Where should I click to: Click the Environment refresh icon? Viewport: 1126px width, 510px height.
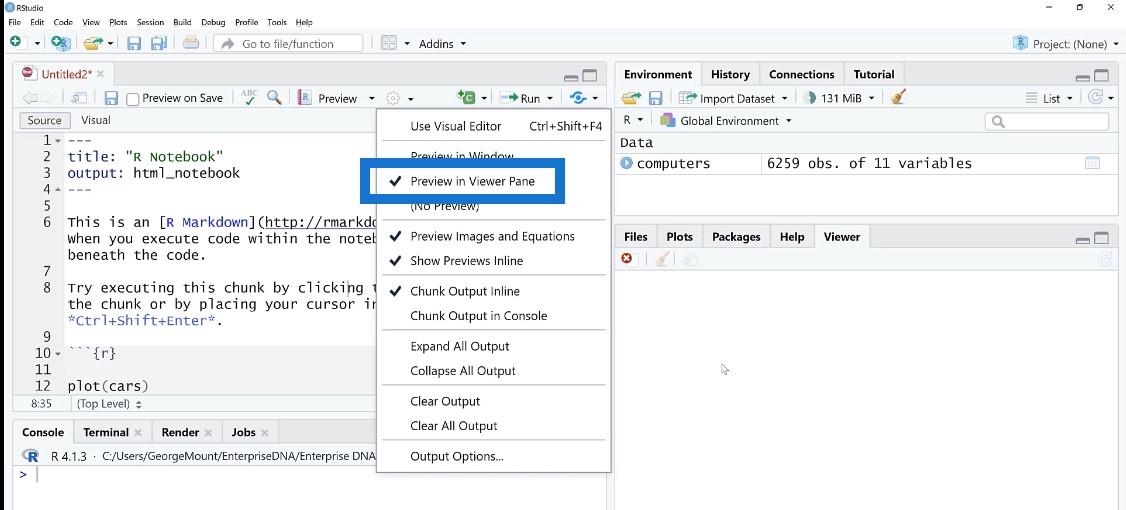point(1096,97)
